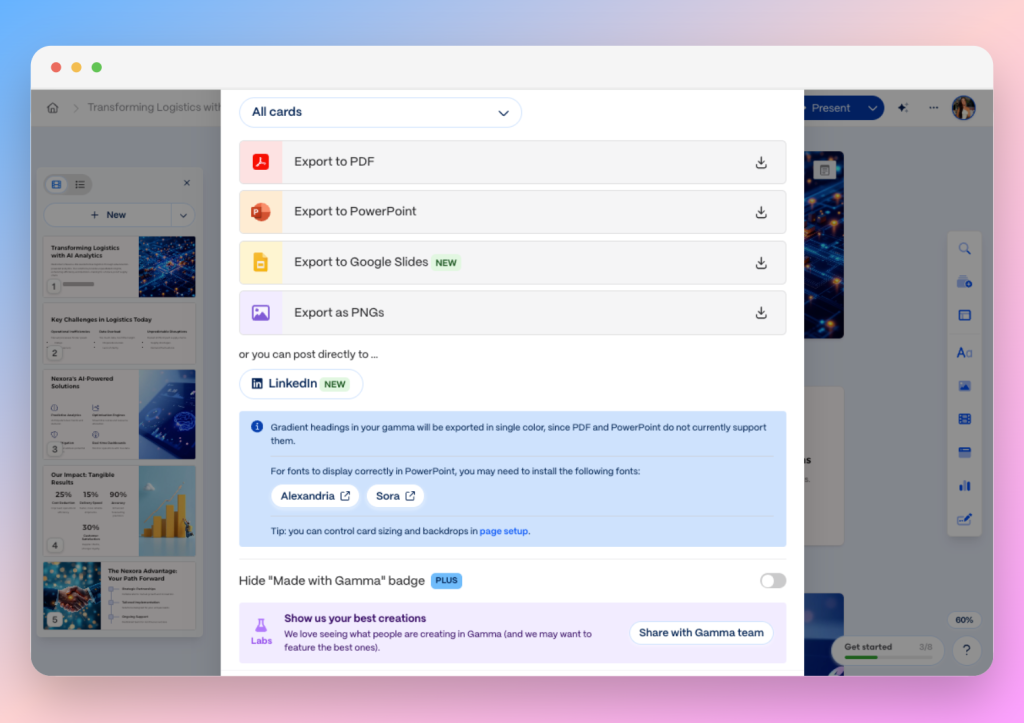
Task: Switch to list view in the card panel
Action: [80, 185]
